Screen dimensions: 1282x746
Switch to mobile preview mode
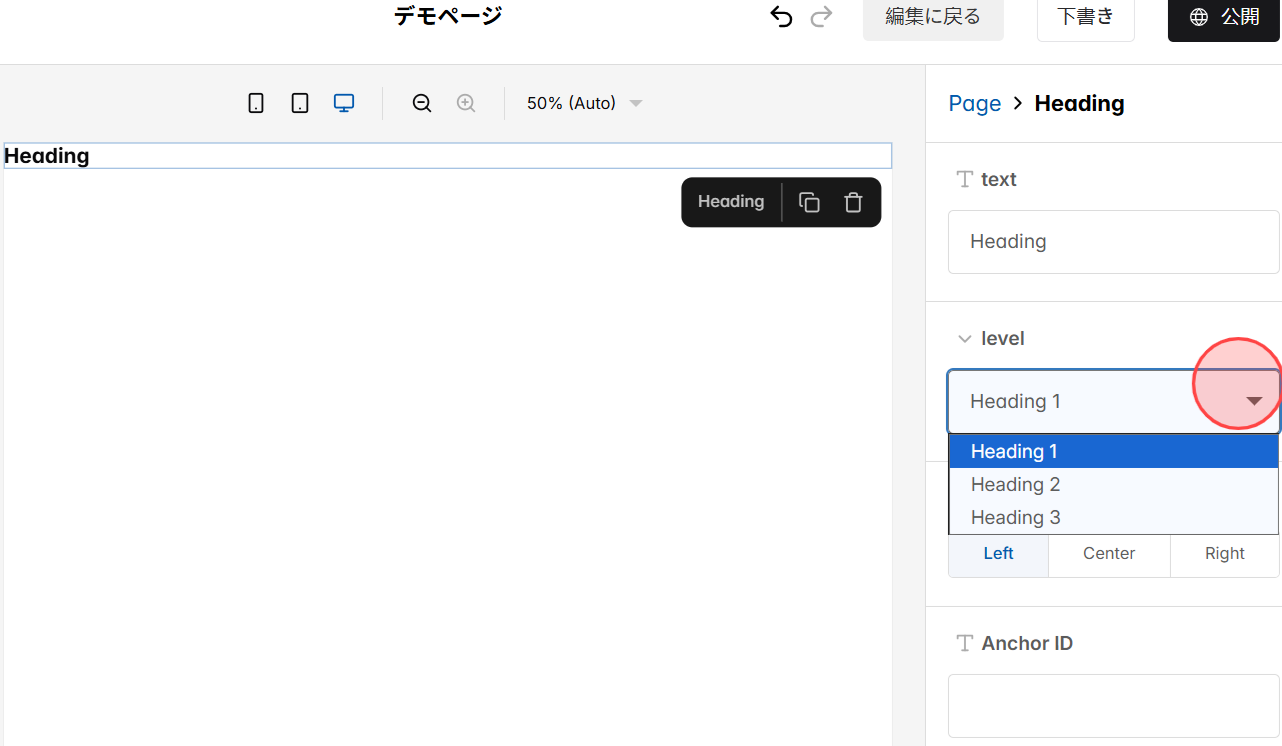[x=256, y=103]
